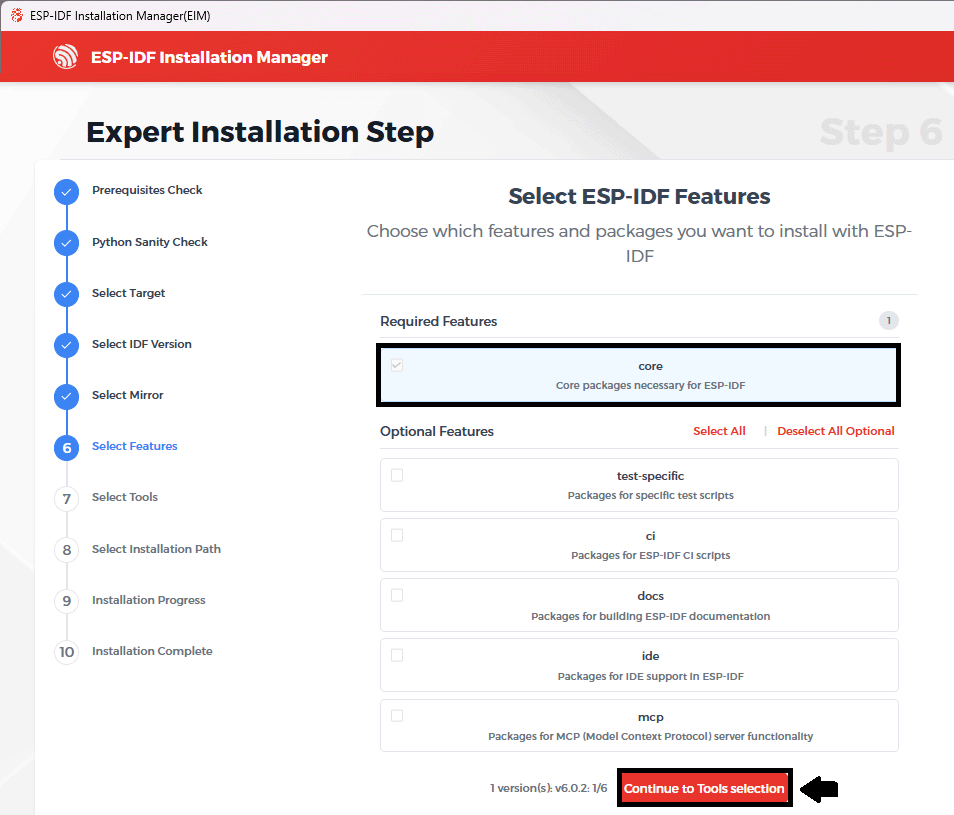Click the step 6 circle indicator
The image size is (954, 815).
[66, 448]
